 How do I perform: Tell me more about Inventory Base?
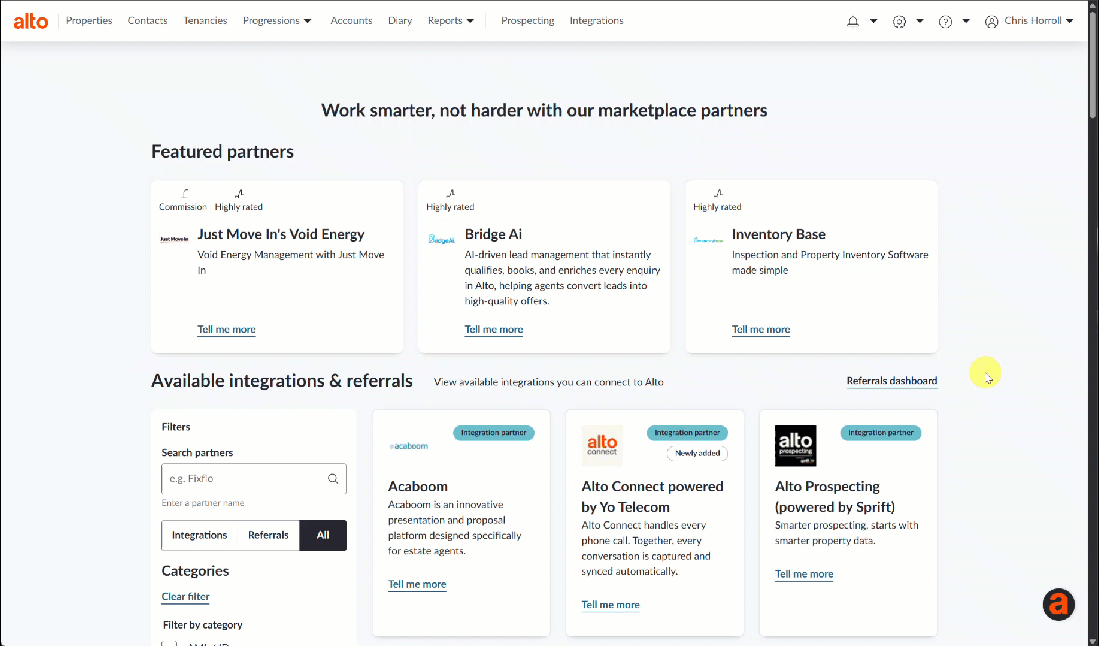pyautogui.click(x=761, y=329)
